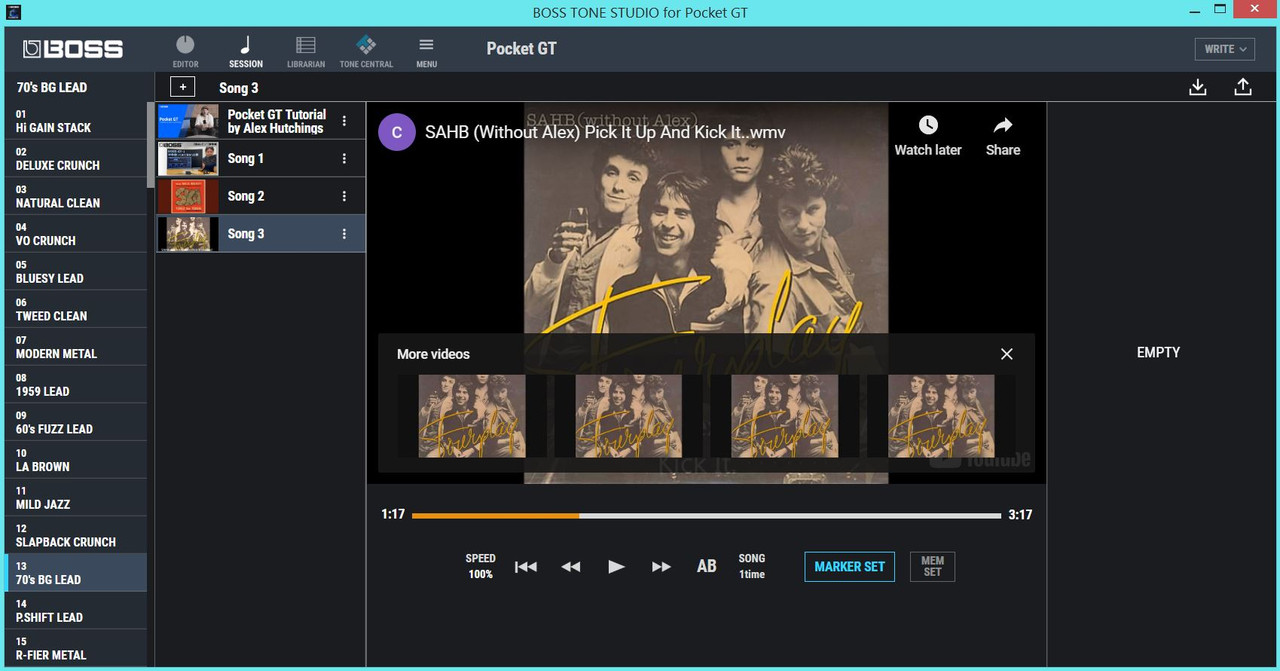This screenshot has height=671, width=1280.
Task: Click the BOSS logo
Action: tap(73, 49)
